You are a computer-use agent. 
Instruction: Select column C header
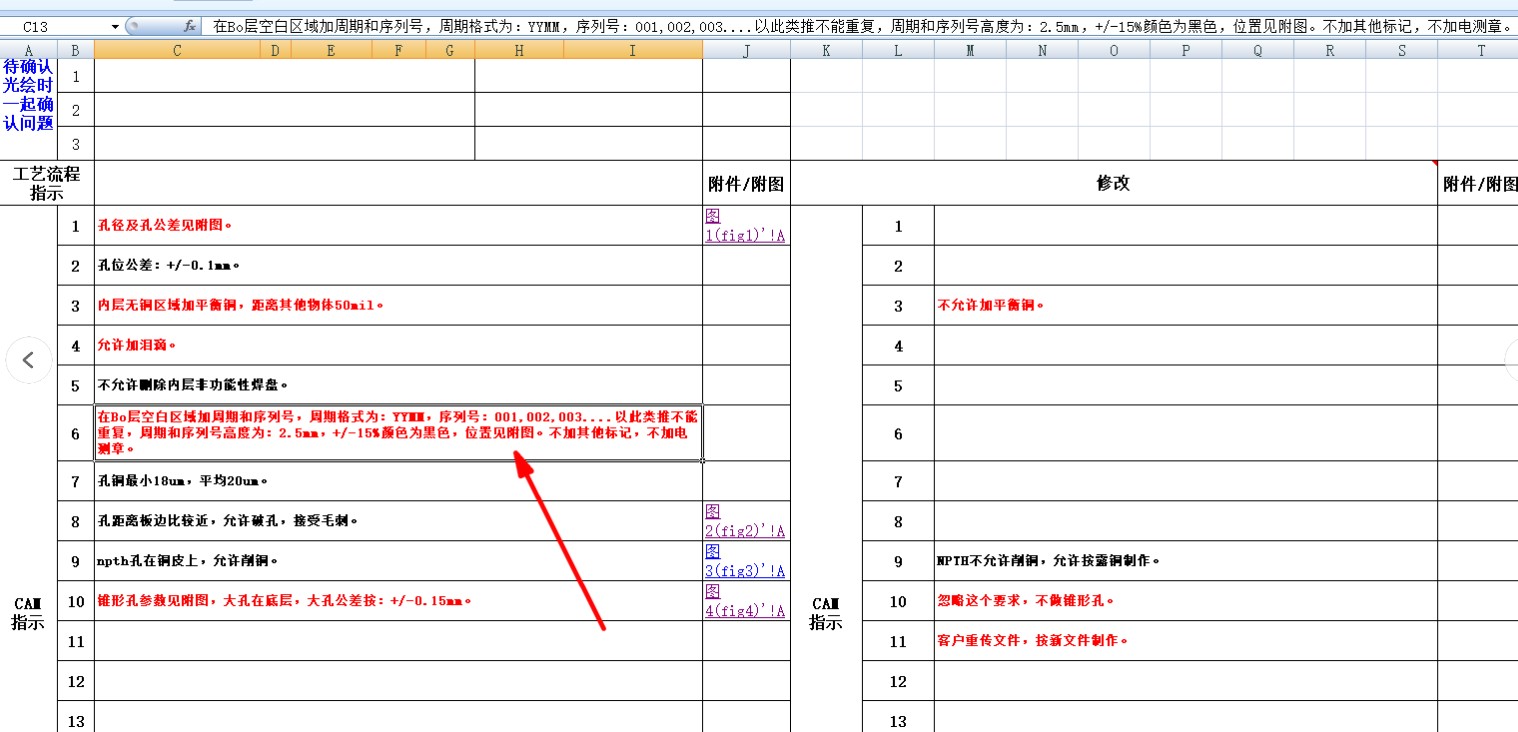[177, 50]
